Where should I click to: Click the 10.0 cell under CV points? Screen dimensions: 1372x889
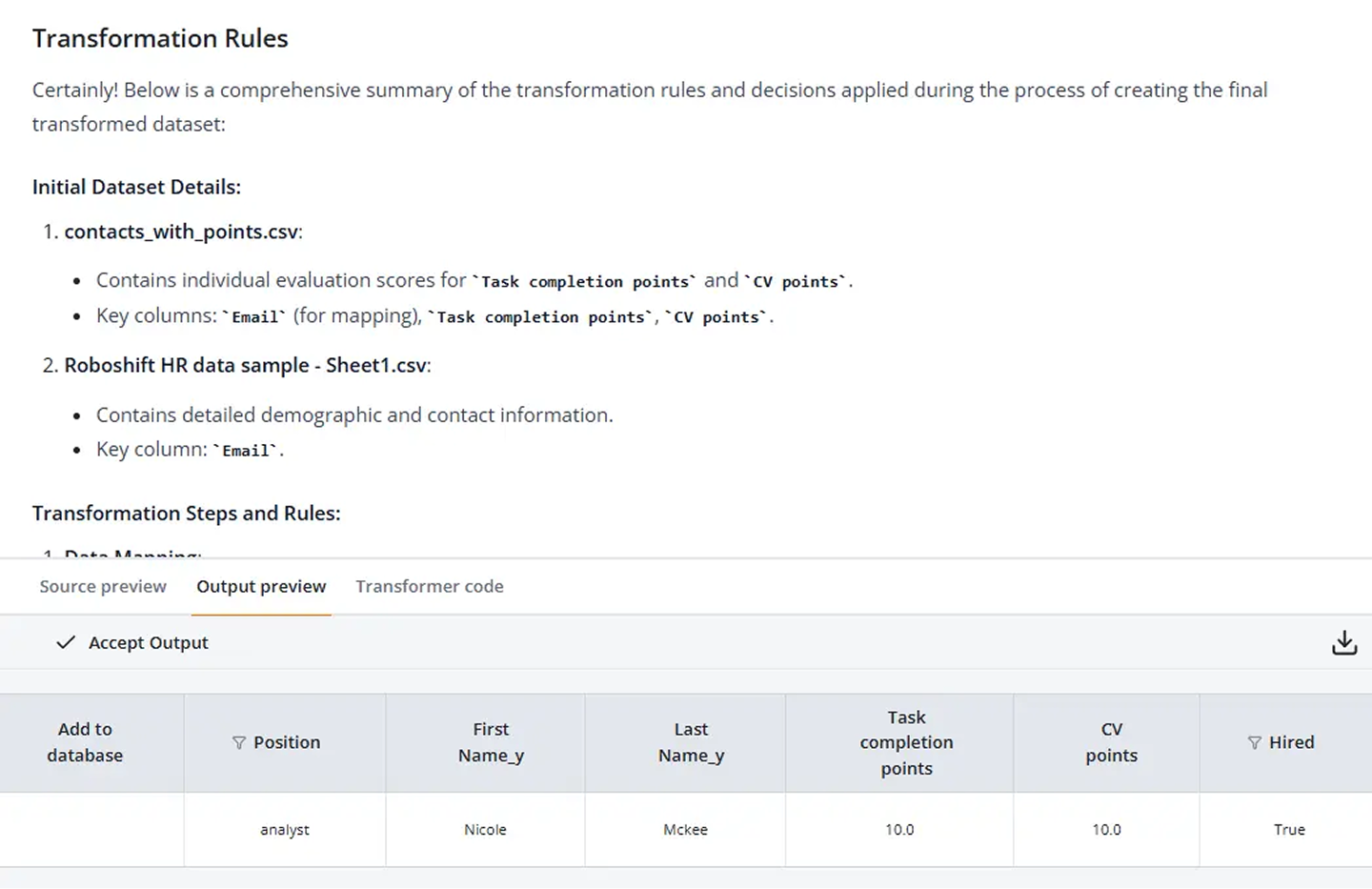(x=1106, y=830)
